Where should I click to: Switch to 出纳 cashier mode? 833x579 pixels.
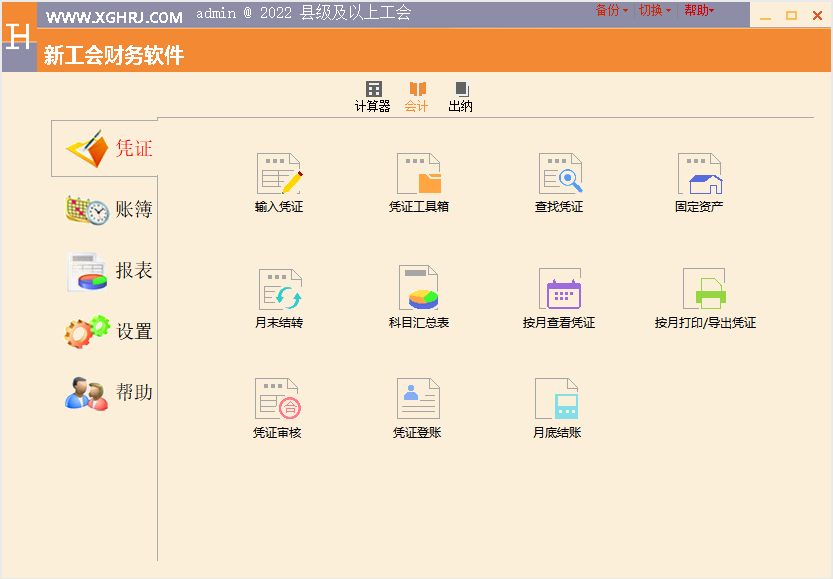point(461,96)
